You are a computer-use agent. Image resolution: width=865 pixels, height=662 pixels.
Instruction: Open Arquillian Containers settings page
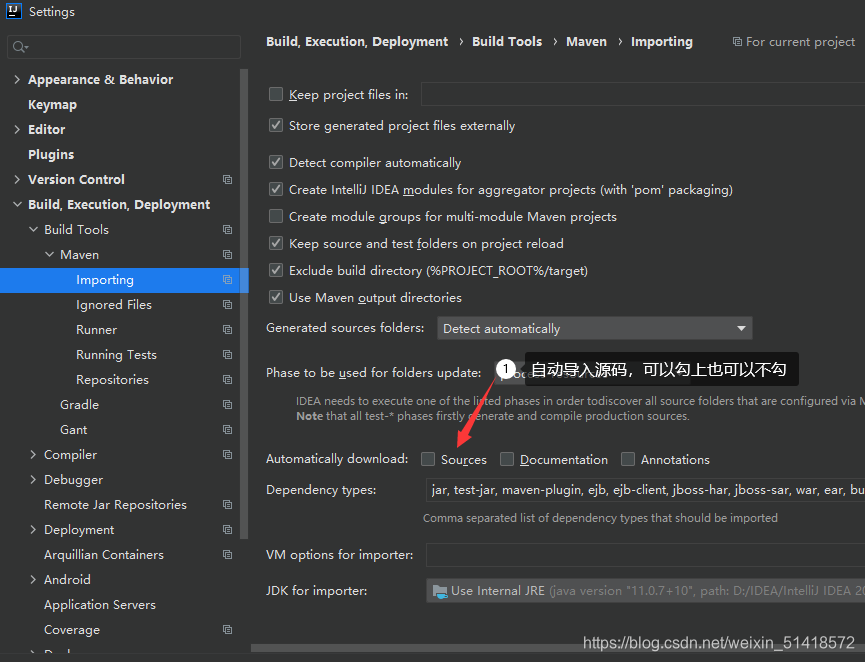pyautogui.click(x=104, y=554)
